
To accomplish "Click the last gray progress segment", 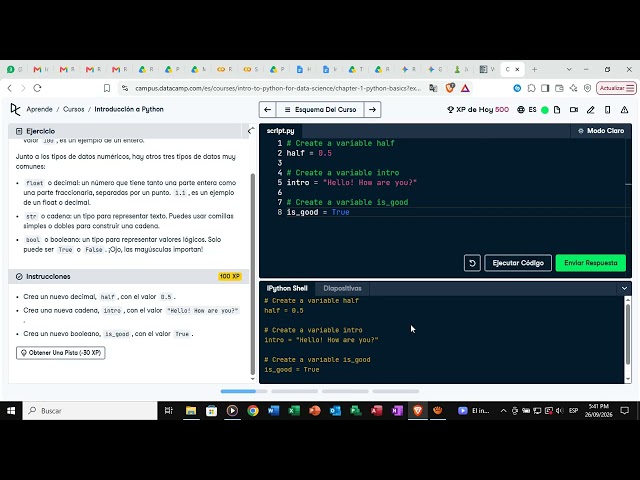I will point(396,391).
